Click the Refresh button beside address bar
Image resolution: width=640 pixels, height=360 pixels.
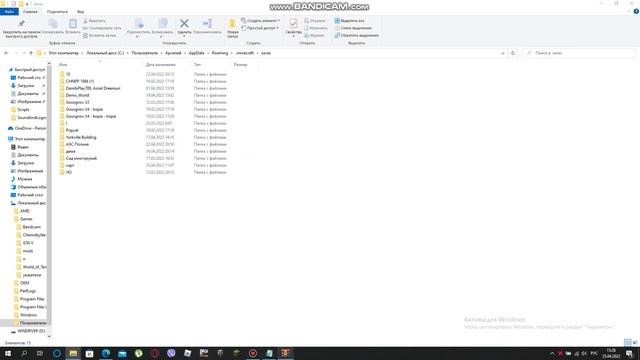pos(513,53)
